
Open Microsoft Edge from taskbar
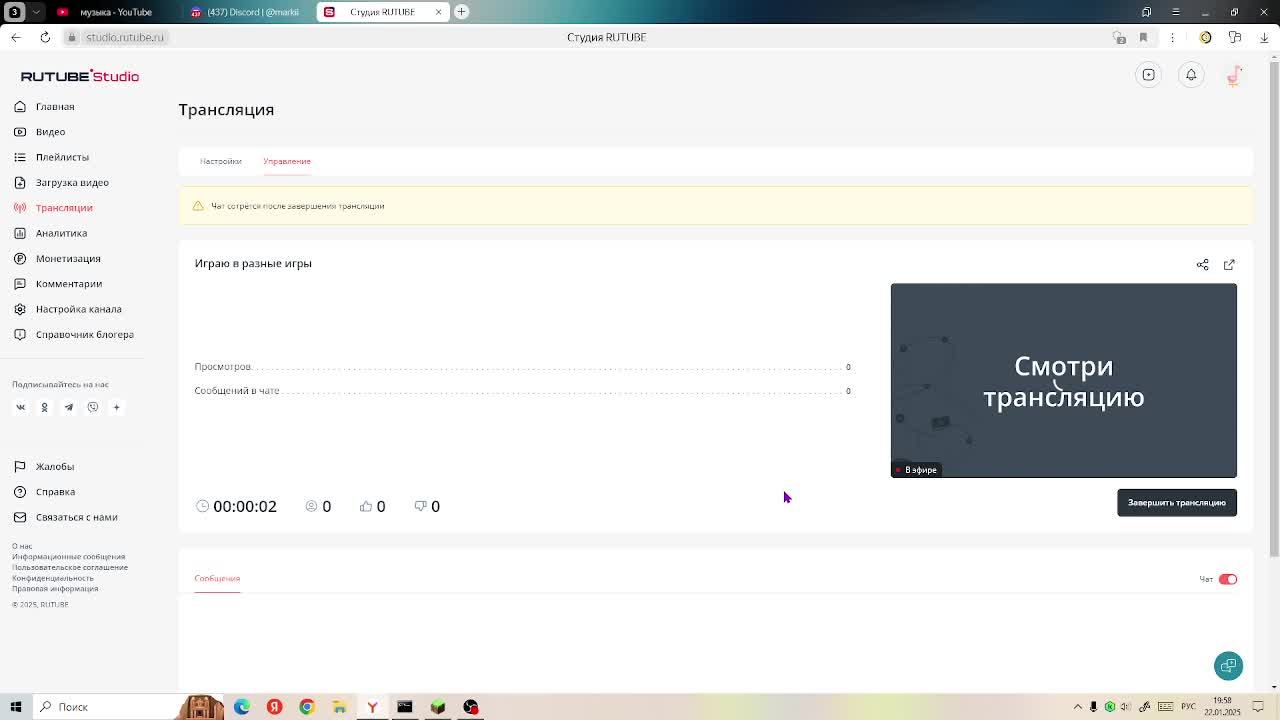click(x=242, y=707)
